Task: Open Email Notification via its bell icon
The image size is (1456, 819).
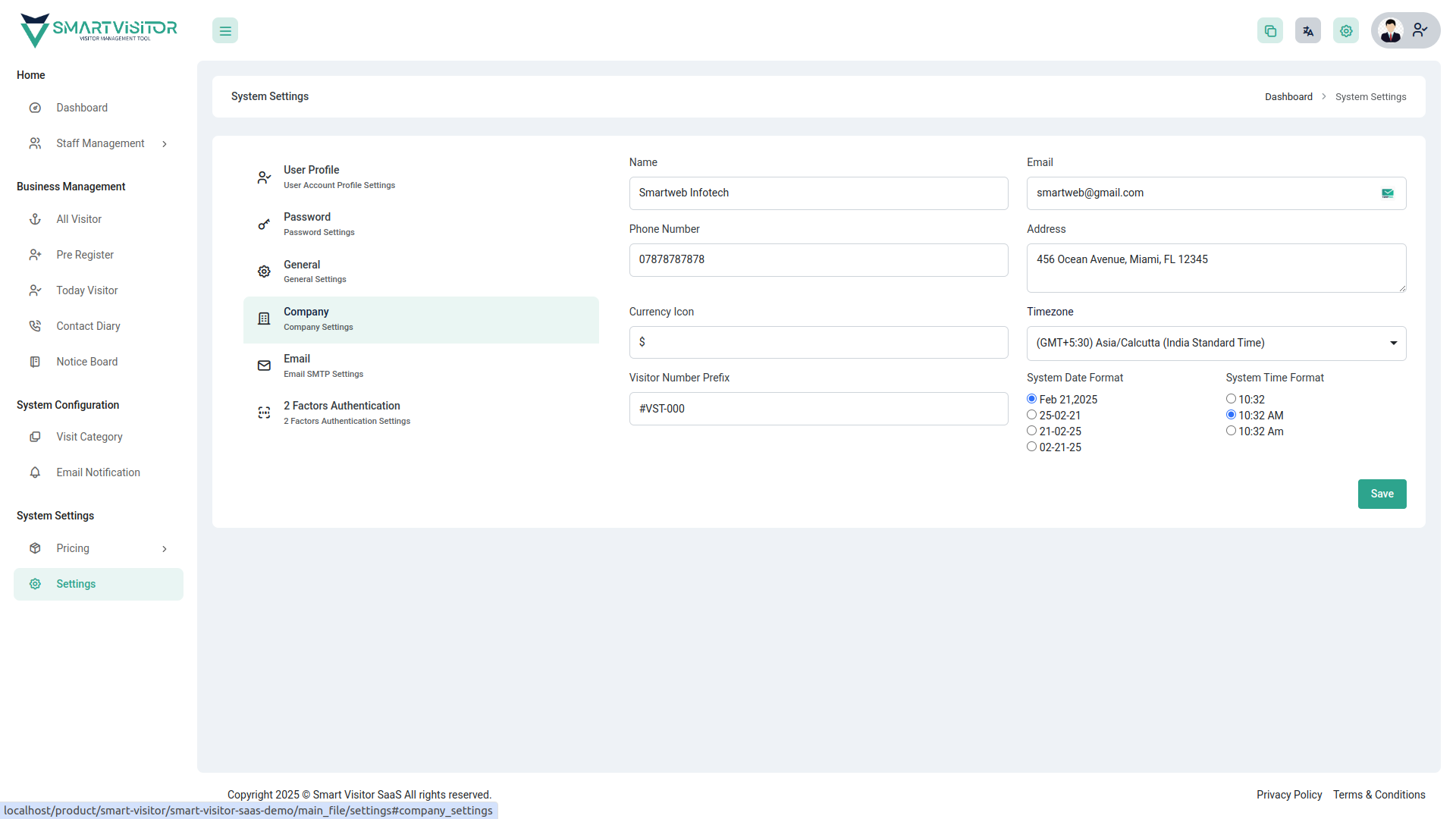Action: (35, 472)
